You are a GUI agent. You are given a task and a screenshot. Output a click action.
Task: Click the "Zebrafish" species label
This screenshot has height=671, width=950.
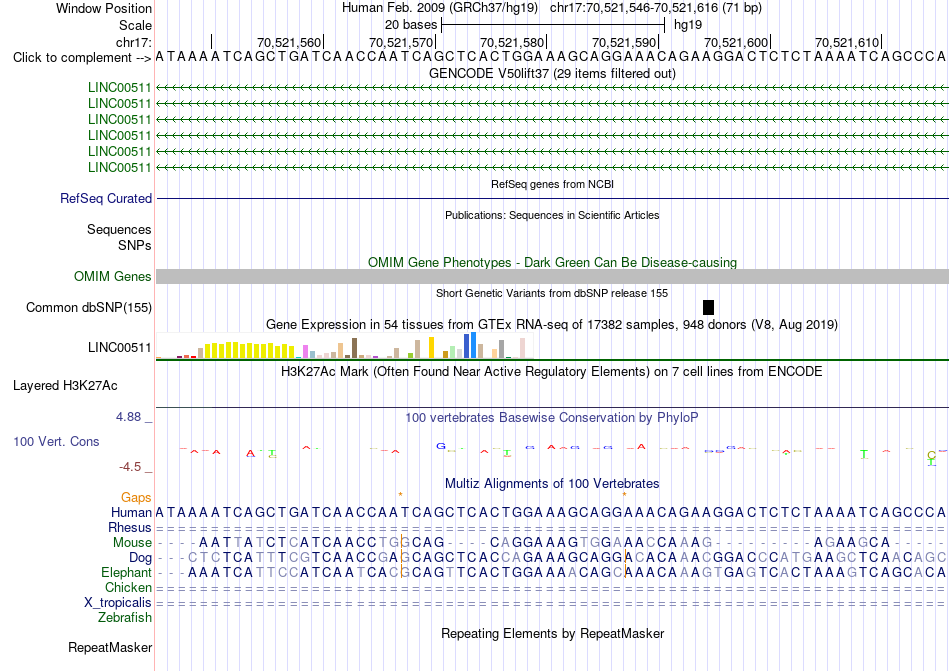(x=125, y=618)
